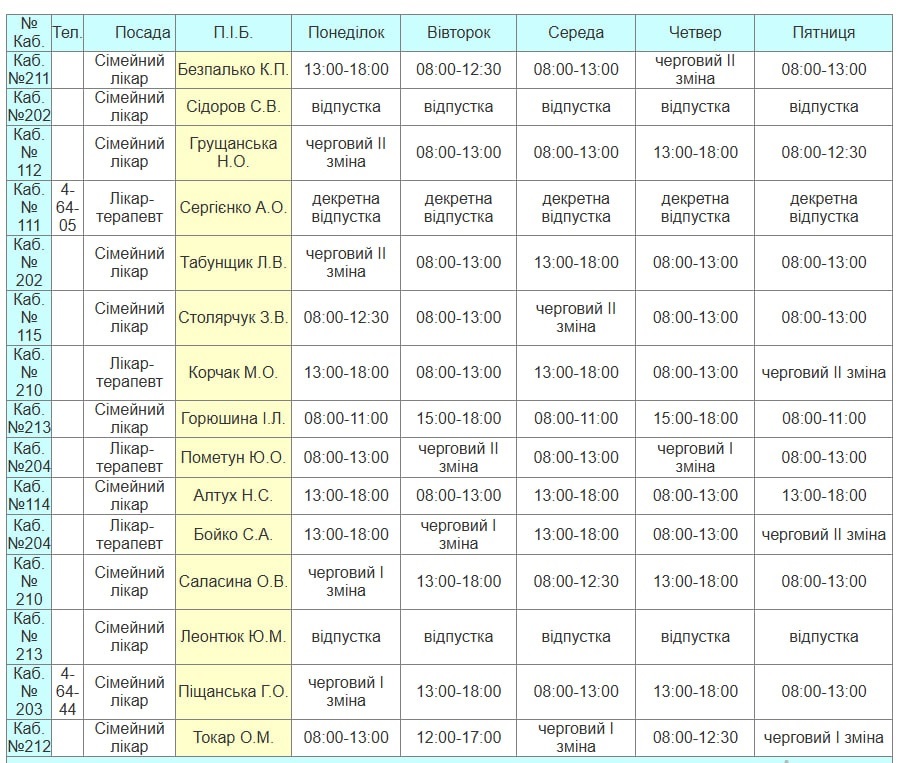This screenshot has height=763, width=901.
Task: Select the name cell "Бойко С.А."
Action: 233,534
